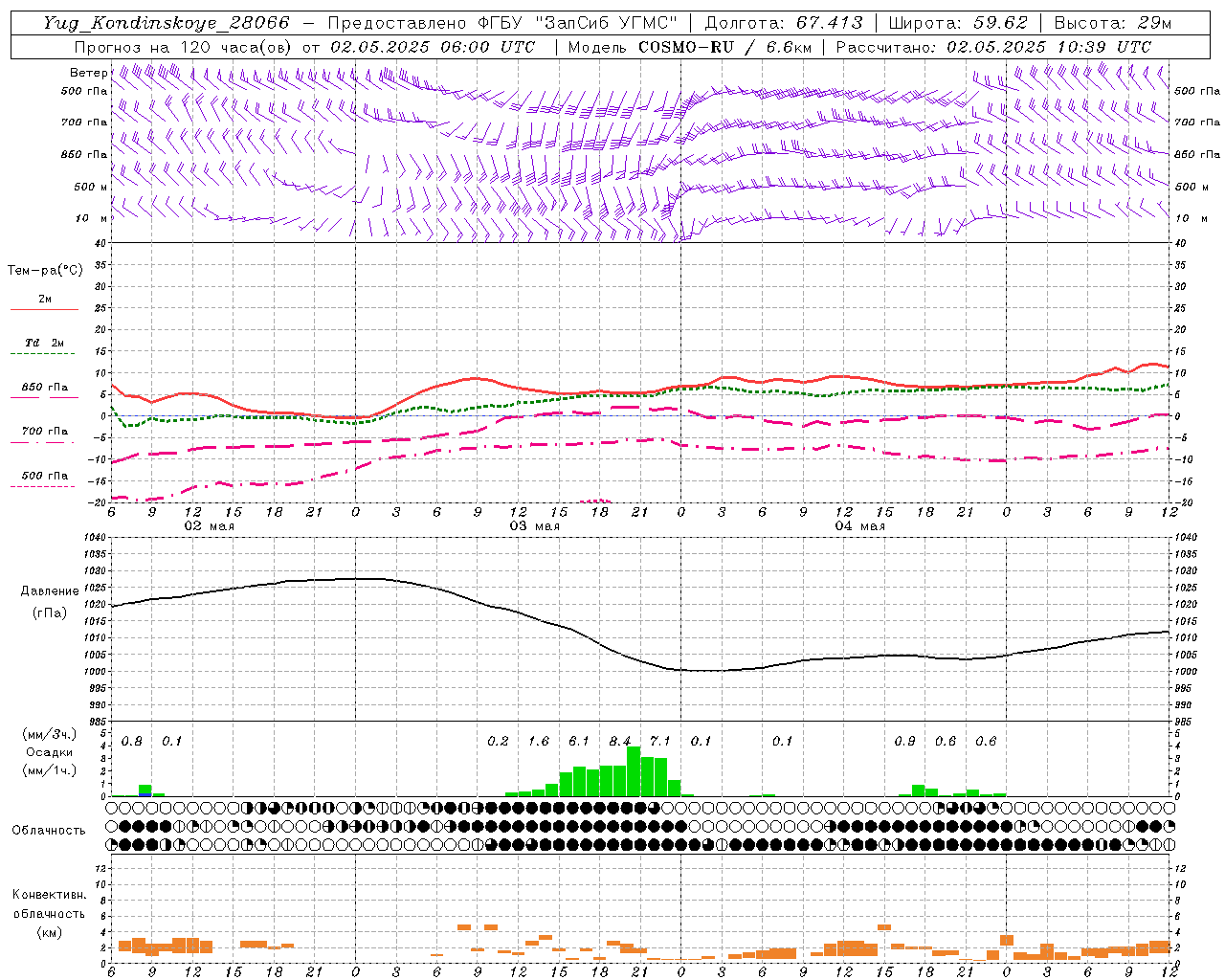1225x980 pixels.
Task: Click the 0.2 precipitation total value
Action: 498,742
